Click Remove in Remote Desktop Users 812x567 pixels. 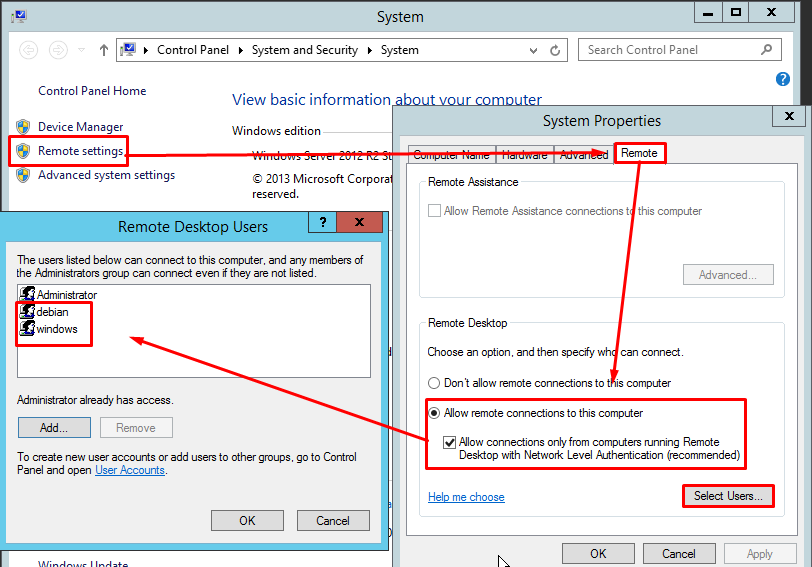pyautogui.click(x=136, y=428)
